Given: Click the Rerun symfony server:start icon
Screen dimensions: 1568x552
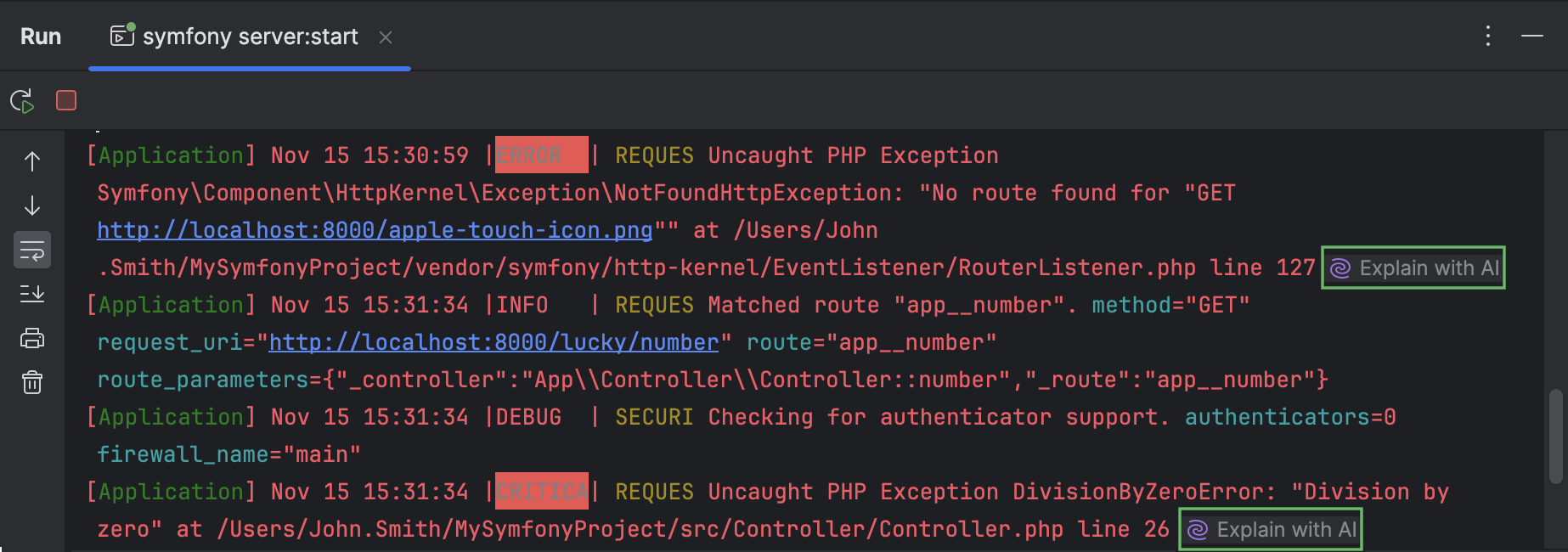Looking at the screenshot, I should (x=22, y=101).
